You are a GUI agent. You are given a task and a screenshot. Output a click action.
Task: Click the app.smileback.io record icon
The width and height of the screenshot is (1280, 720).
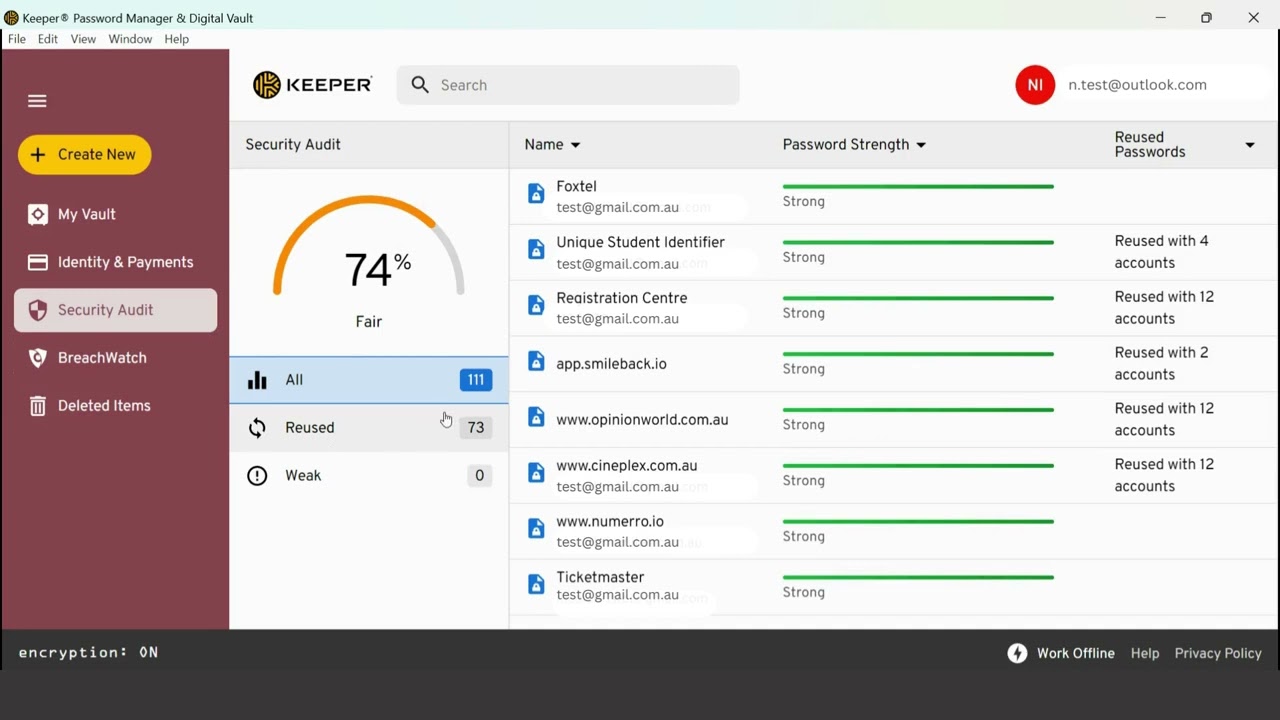coord(536,361)
